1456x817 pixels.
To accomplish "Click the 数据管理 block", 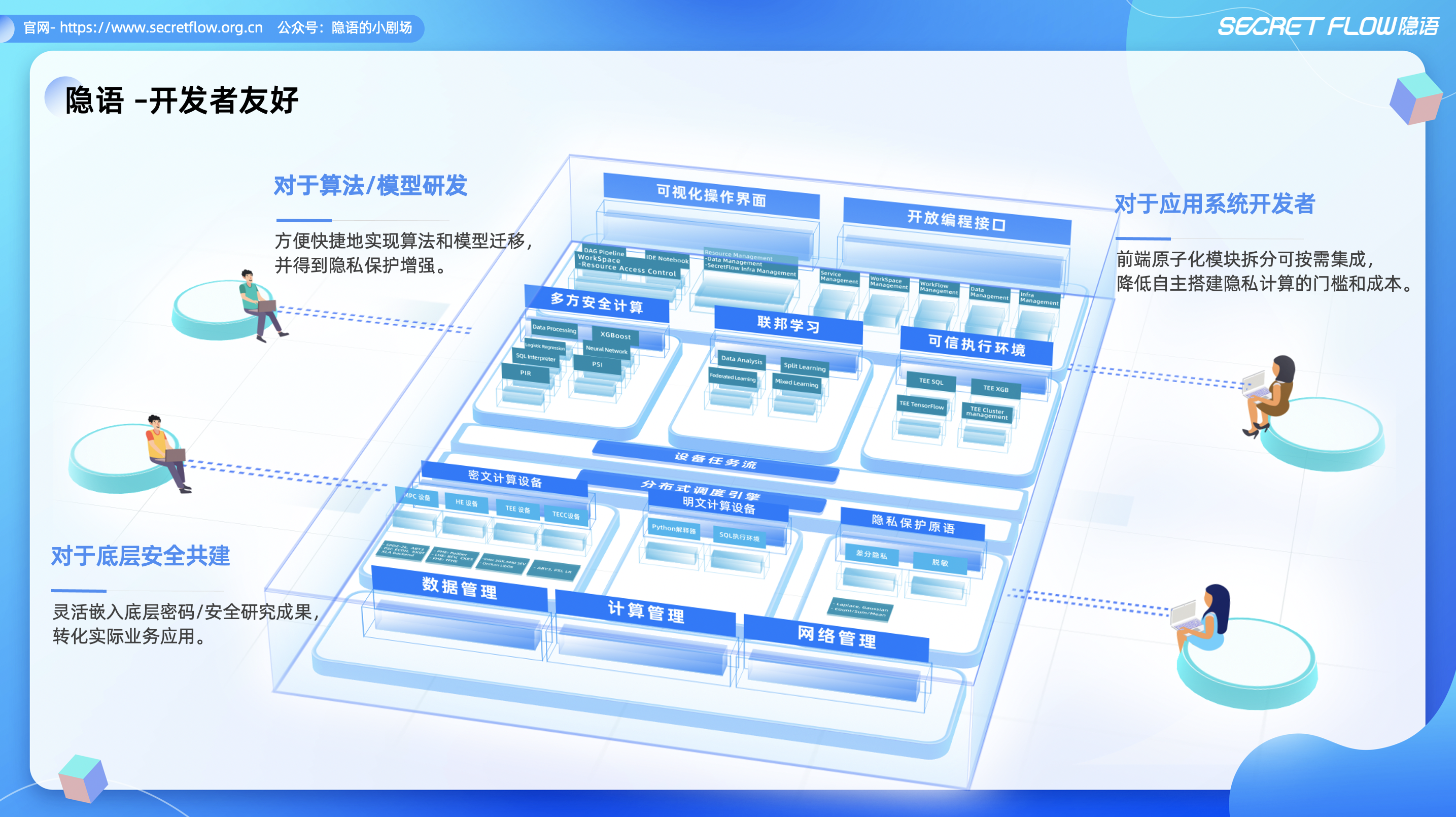I will coord(459,588).
